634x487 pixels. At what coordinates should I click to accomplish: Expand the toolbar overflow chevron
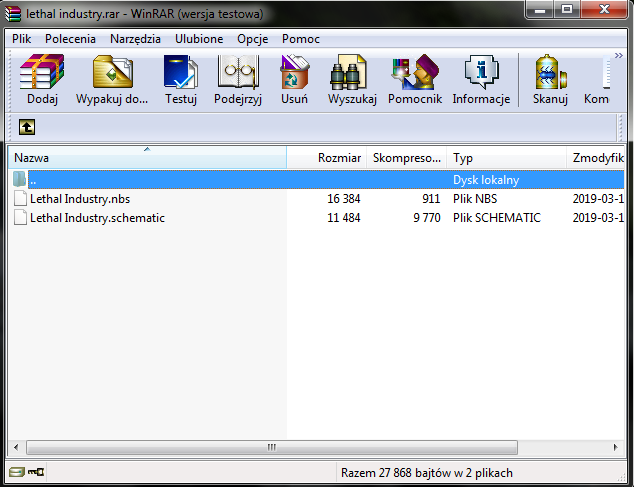pos(617,57)
